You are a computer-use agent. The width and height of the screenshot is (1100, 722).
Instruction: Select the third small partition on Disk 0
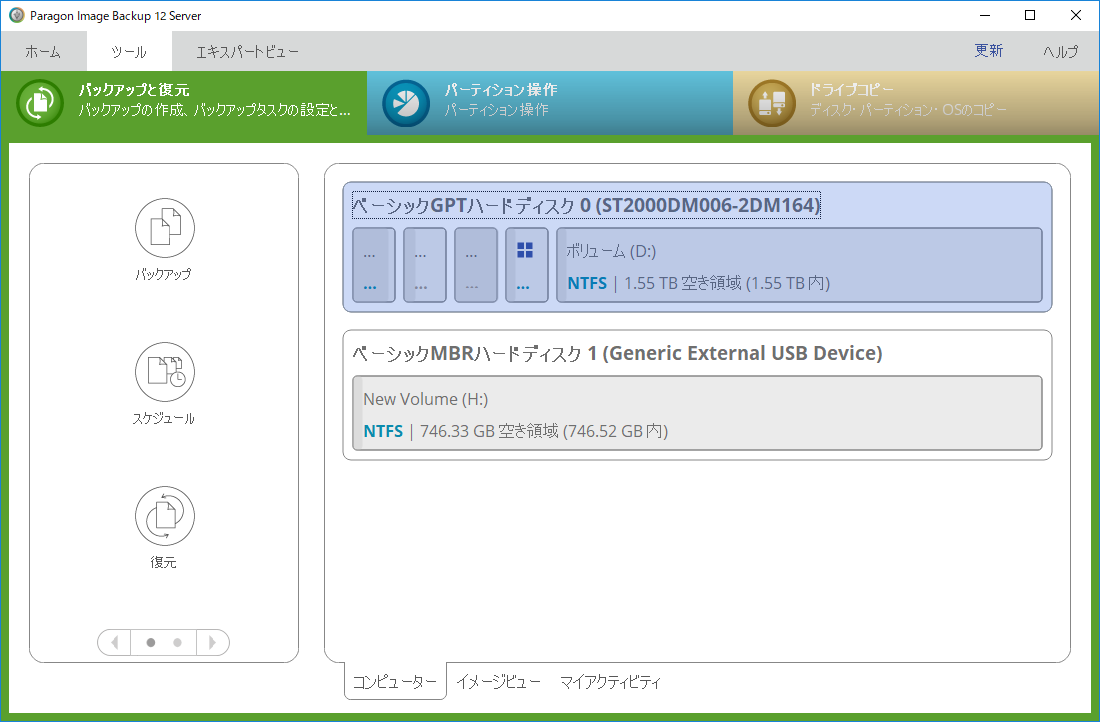(475, 265)
